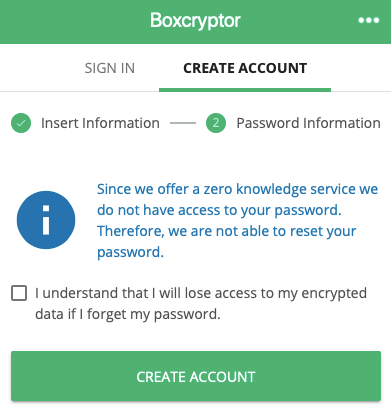Click the line connecting the two steps
This screenshot has height=418, width=391.
tap(183, 123)
